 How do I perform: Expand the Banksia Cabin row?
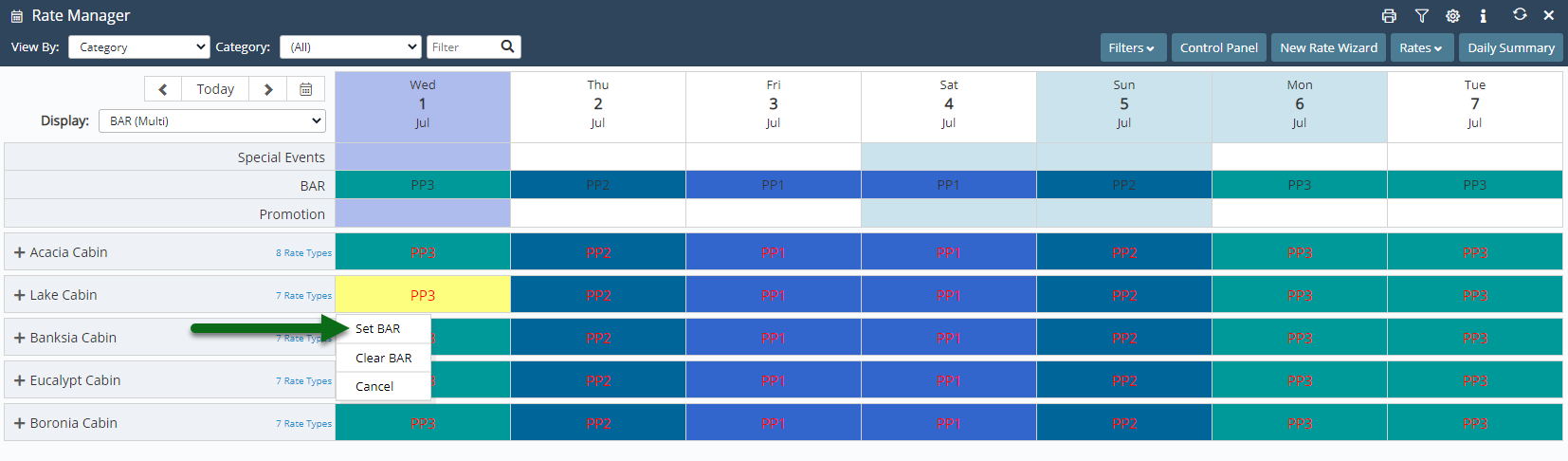pyautogui.click(x=19, y=338)
